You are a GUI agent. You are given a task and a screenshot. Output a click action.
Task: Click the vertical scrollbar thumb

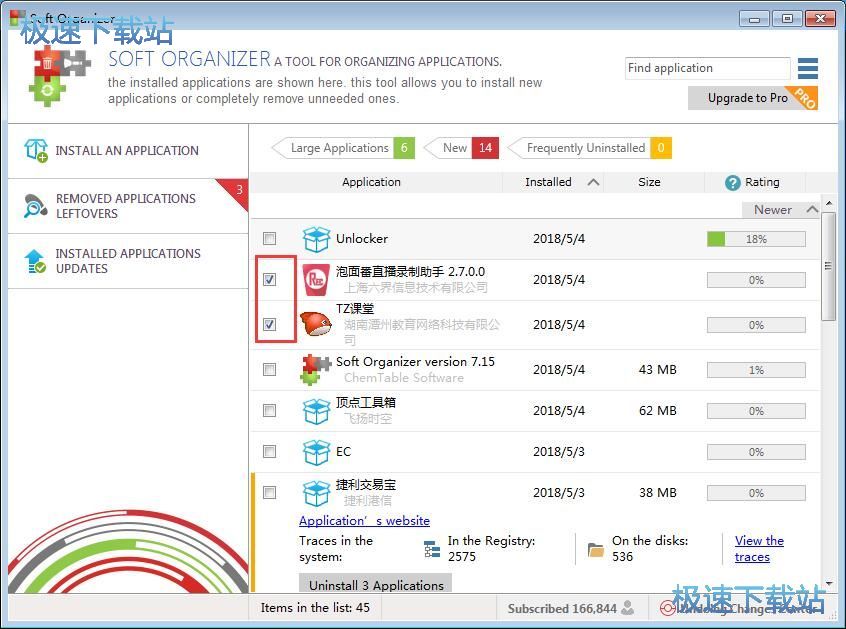tap(828, 266)
